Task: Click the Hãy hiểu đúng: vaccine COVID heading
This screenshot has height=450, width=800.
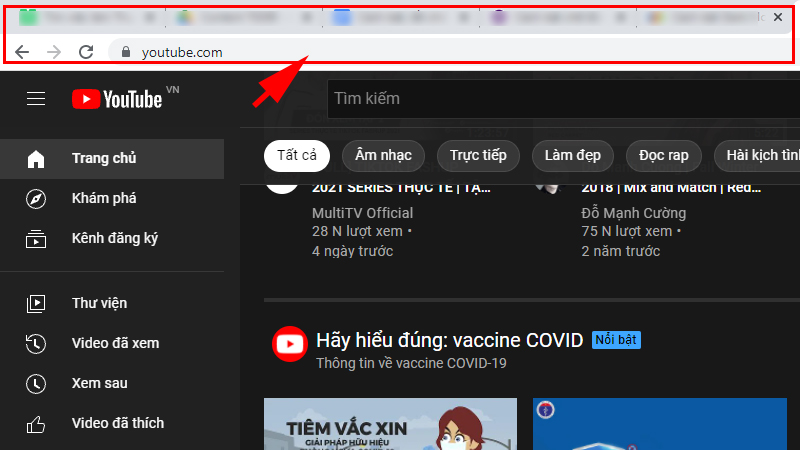Action: [x=449, y=340]
